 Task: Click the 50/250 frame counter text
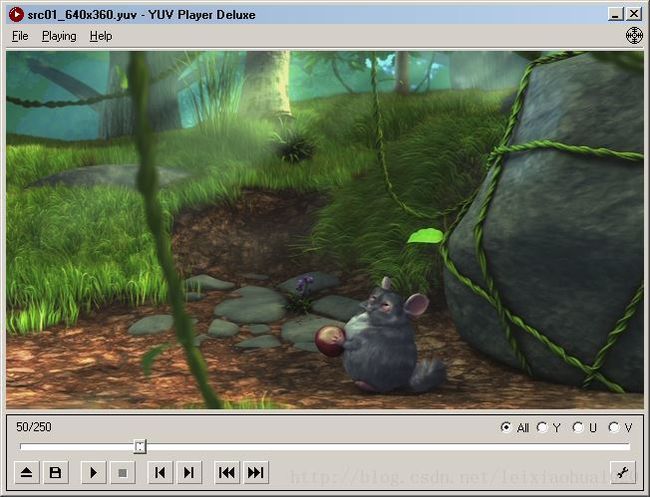(x=34, y=427)
